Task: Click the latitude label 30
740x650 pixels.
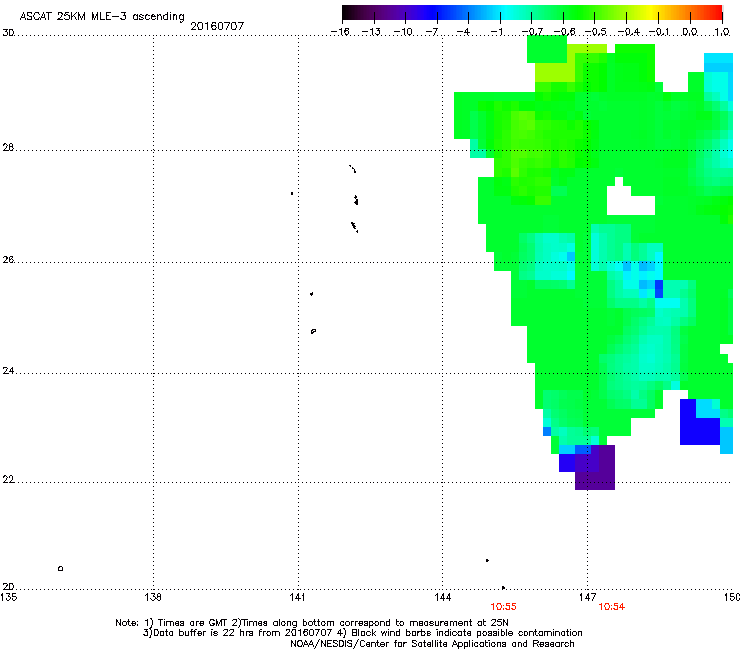Action: click(x=8, y=33)
